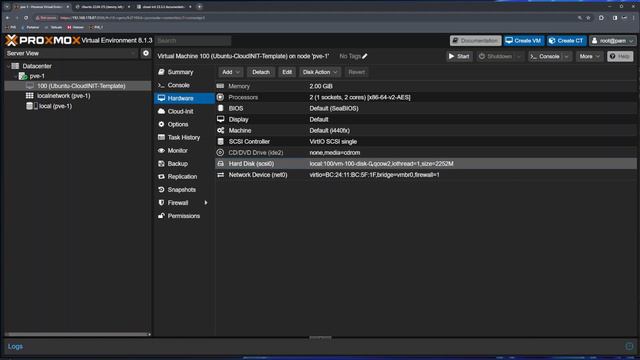The image size is (640, 360).
Task: Click the Revert button
Action: coord(356,72)
